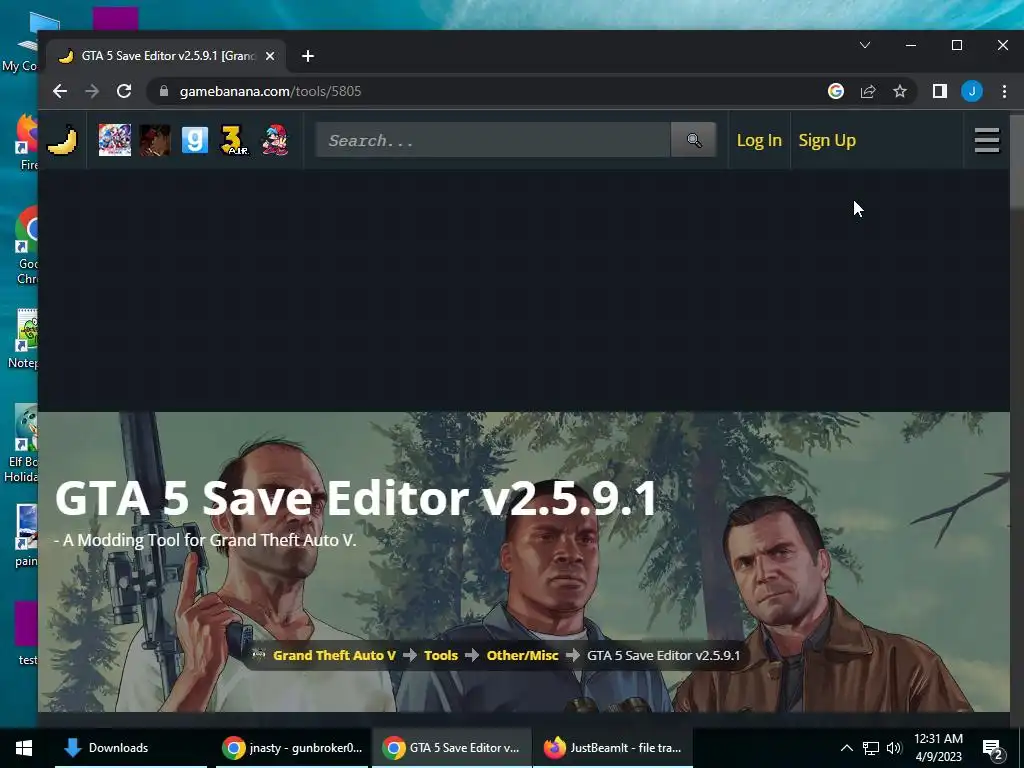The width and height of the screenshot is (1024, 768).
Task: Open the Tools breadcrumb link
Action: click(441, 656)
